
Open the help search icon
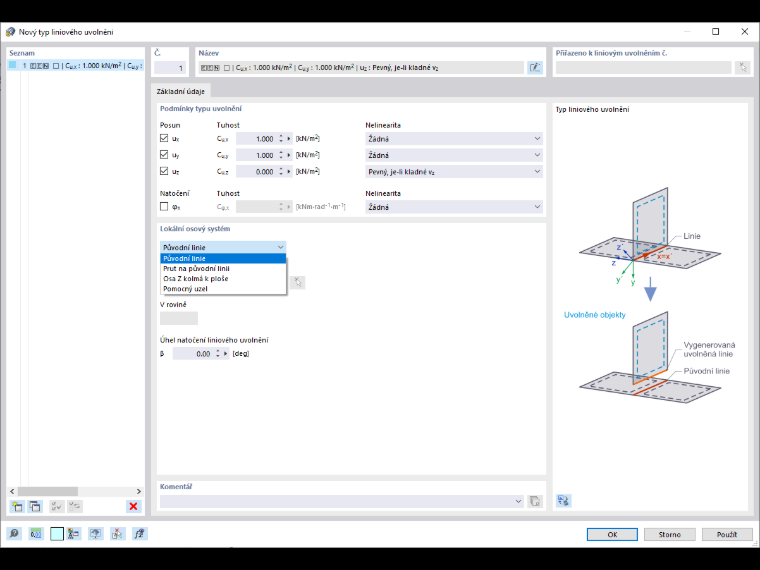click(14, 534)
